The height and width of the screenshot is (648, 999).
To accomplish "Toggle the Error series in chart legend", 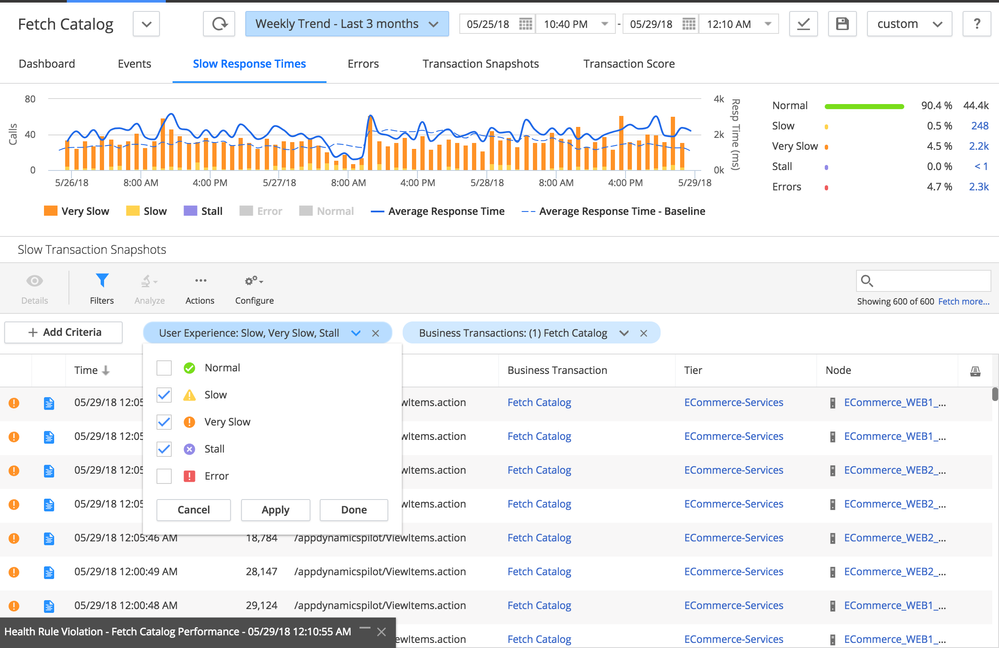I will (261, 211).
